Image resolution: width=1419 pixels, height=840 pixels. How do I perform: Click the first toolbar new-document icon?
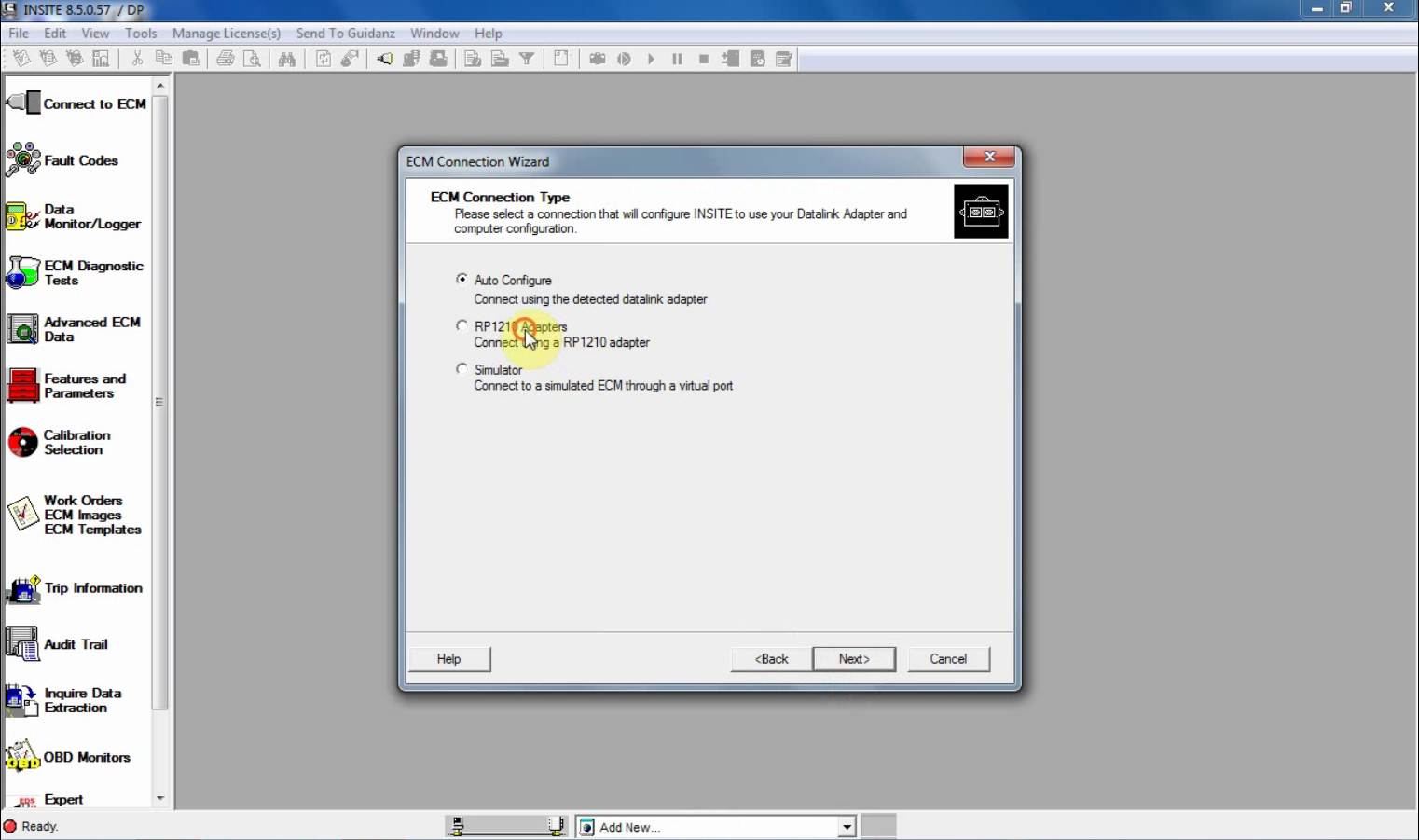coord(21,59)
